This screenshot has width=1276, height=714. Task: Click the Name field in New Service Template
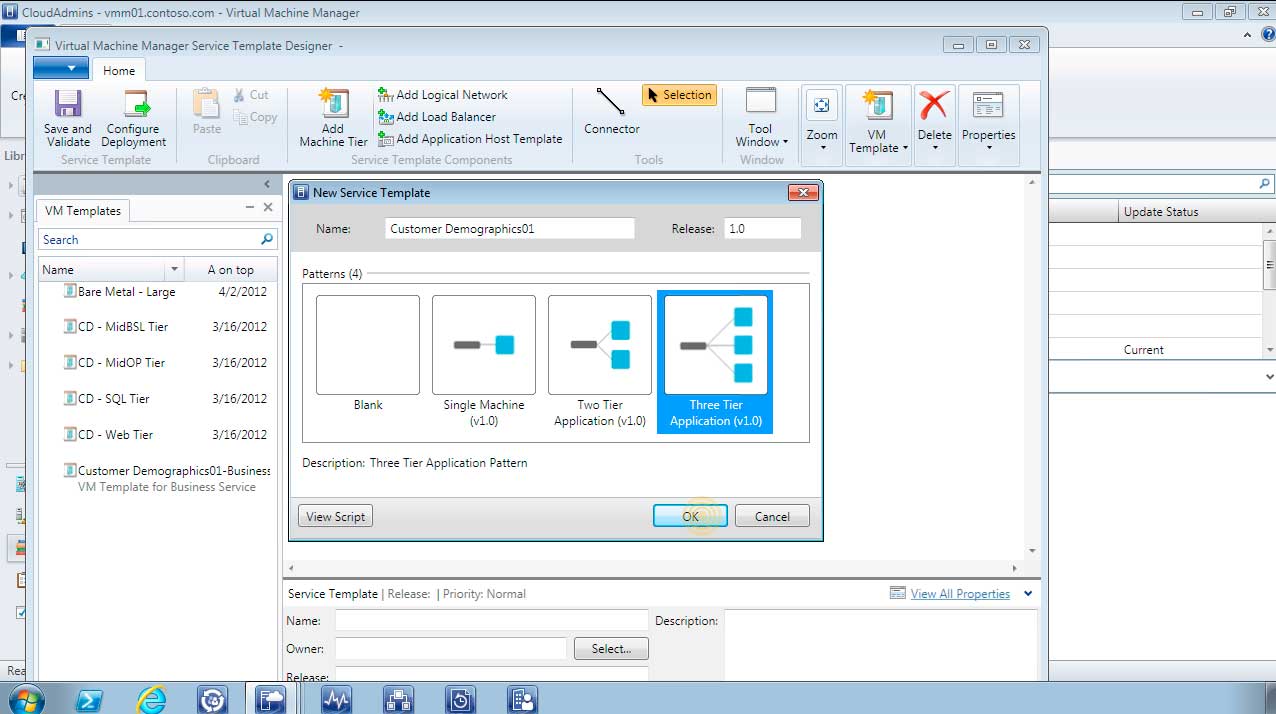[x=510, y=229]
